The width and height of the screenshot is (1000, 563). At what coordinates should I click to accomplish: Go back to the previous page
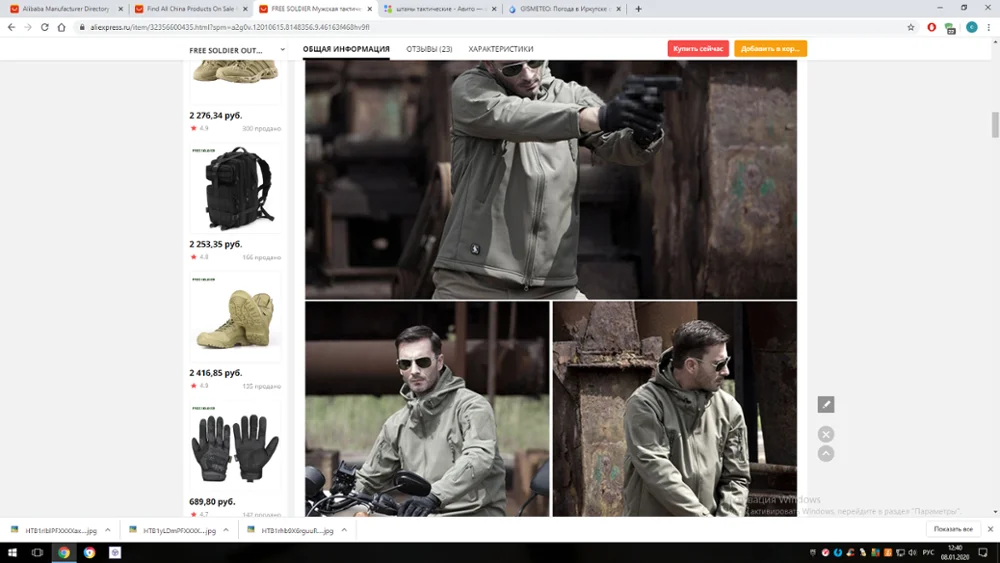[x=11, y=27]
